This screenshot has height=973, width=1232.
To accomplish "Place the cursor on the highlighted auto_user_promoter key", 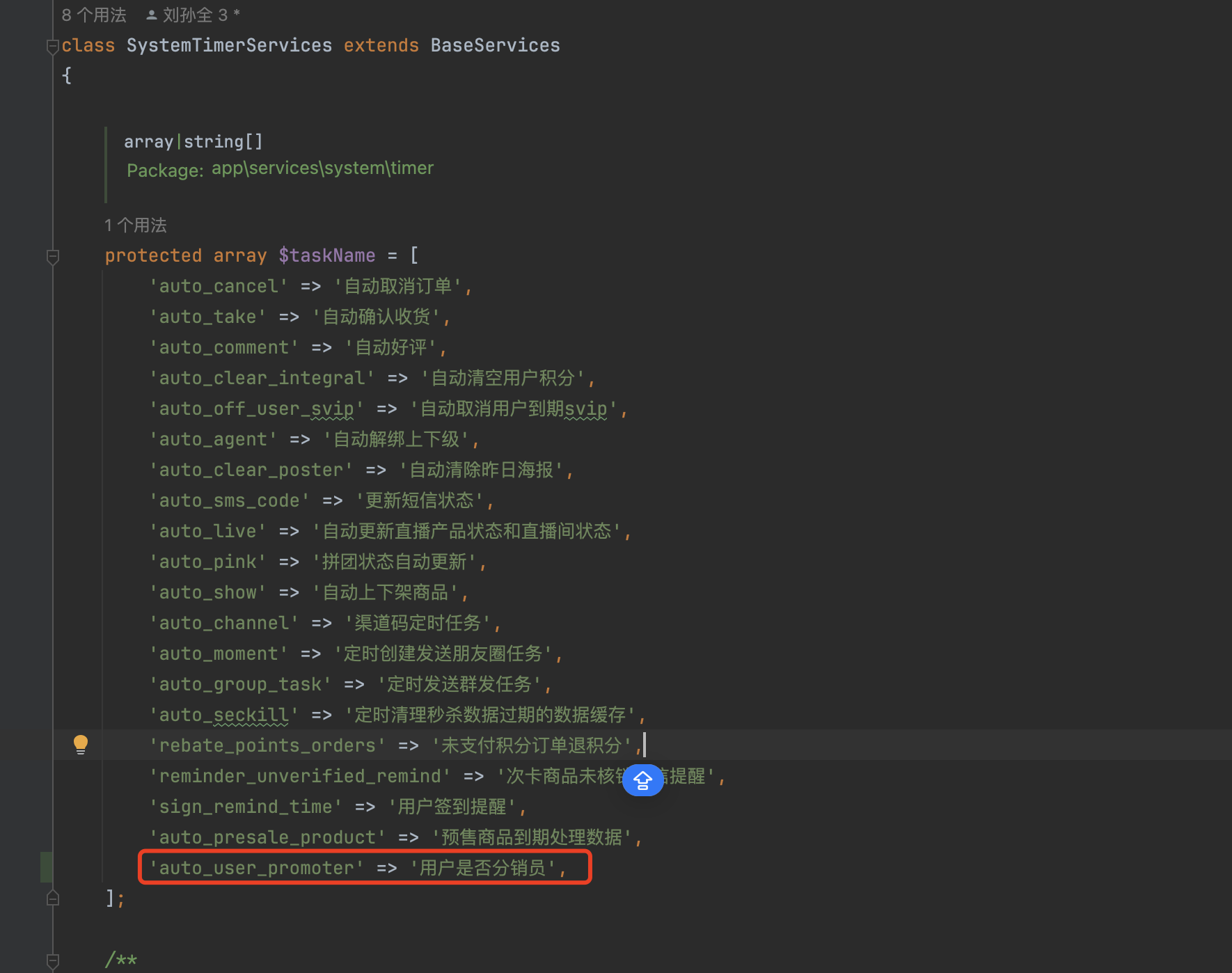I will (x=255, y=867).
